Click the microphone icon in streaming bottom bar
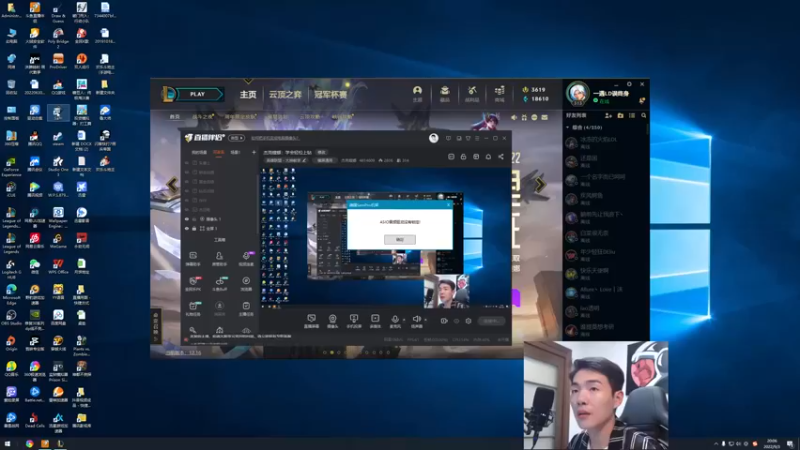The image size is (800, 450). pos(395,321)
